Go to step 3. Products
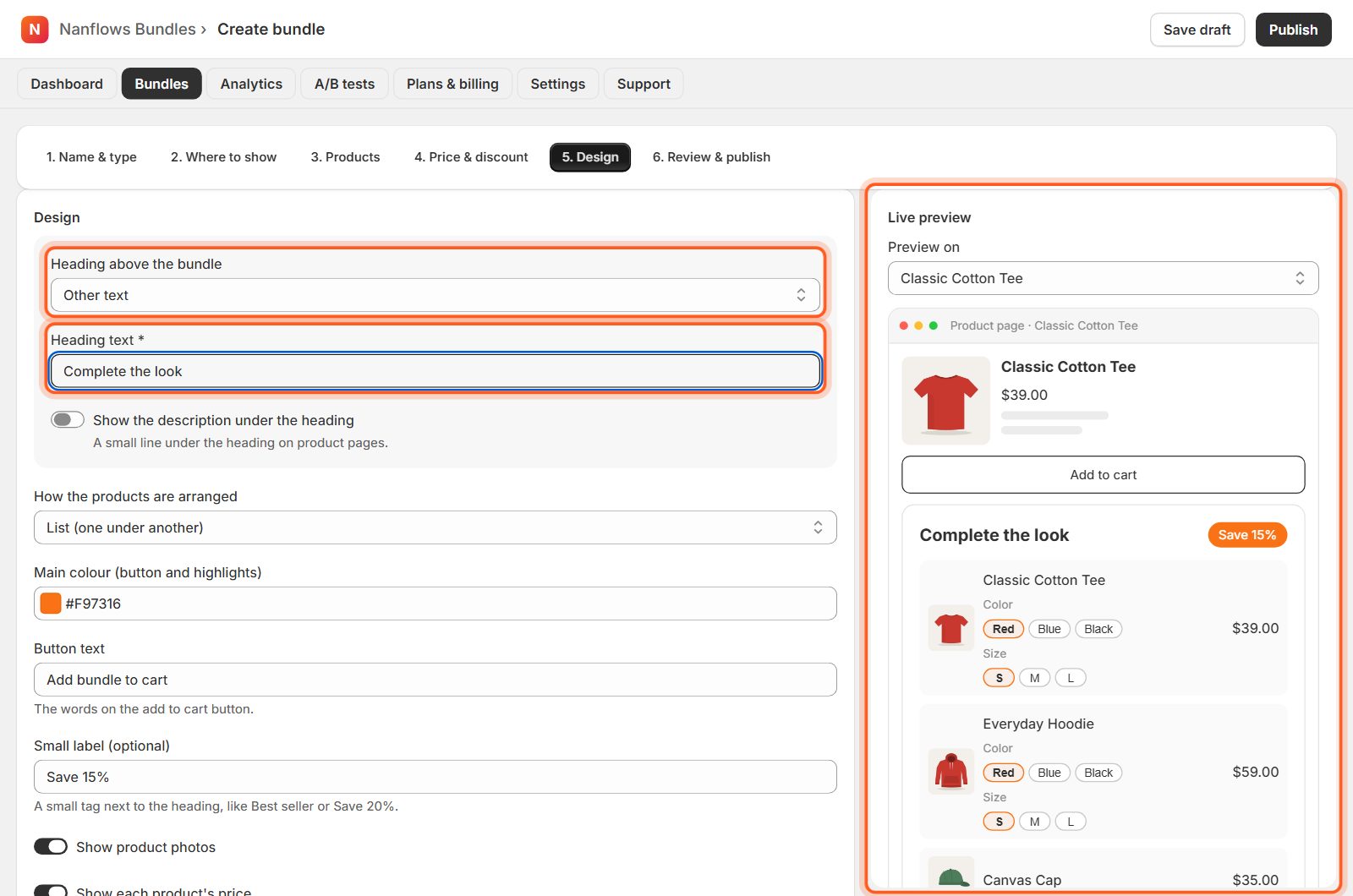The image size is (1353, 896). [x=346, y=157]
